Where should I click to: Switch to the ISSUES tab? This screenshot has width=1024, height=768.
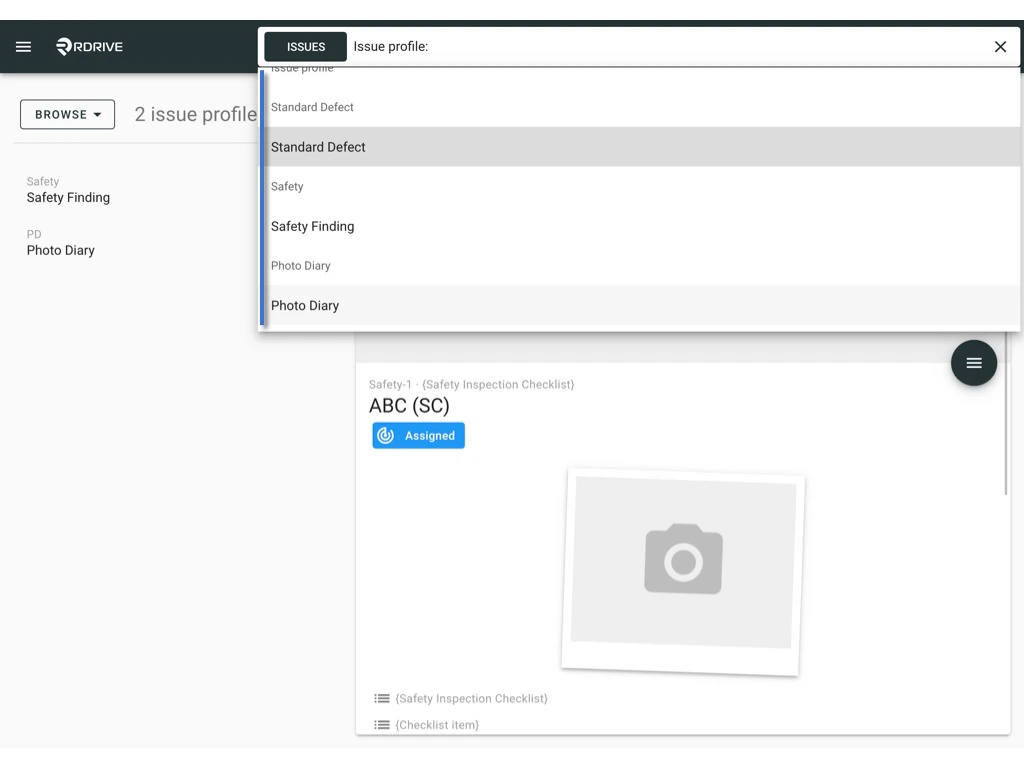click(304, 46)
